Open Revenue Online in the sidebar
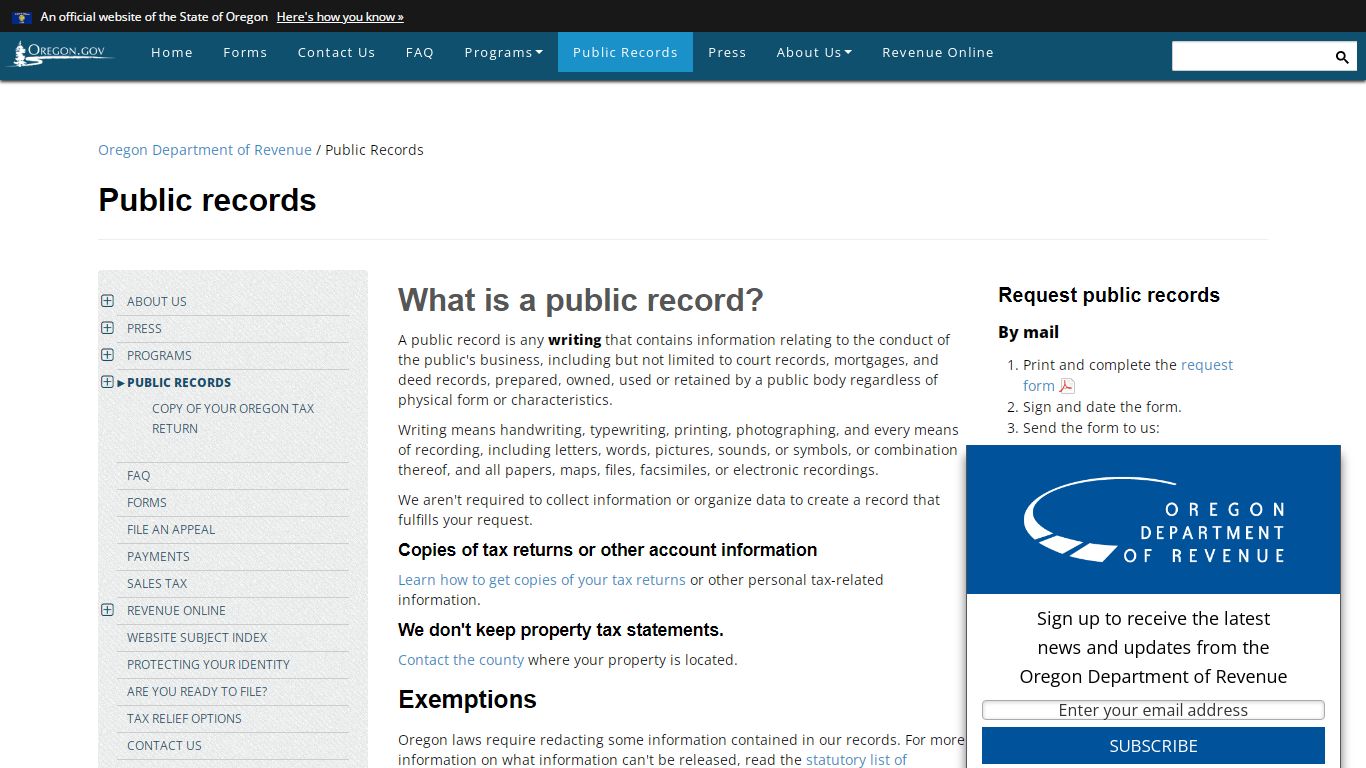Screen dimensions: 1366x768 [x=176, y=611]
